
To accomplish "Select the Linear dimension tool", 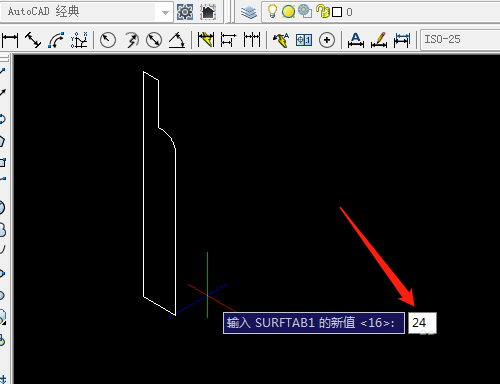I will [x=10, y=40].
